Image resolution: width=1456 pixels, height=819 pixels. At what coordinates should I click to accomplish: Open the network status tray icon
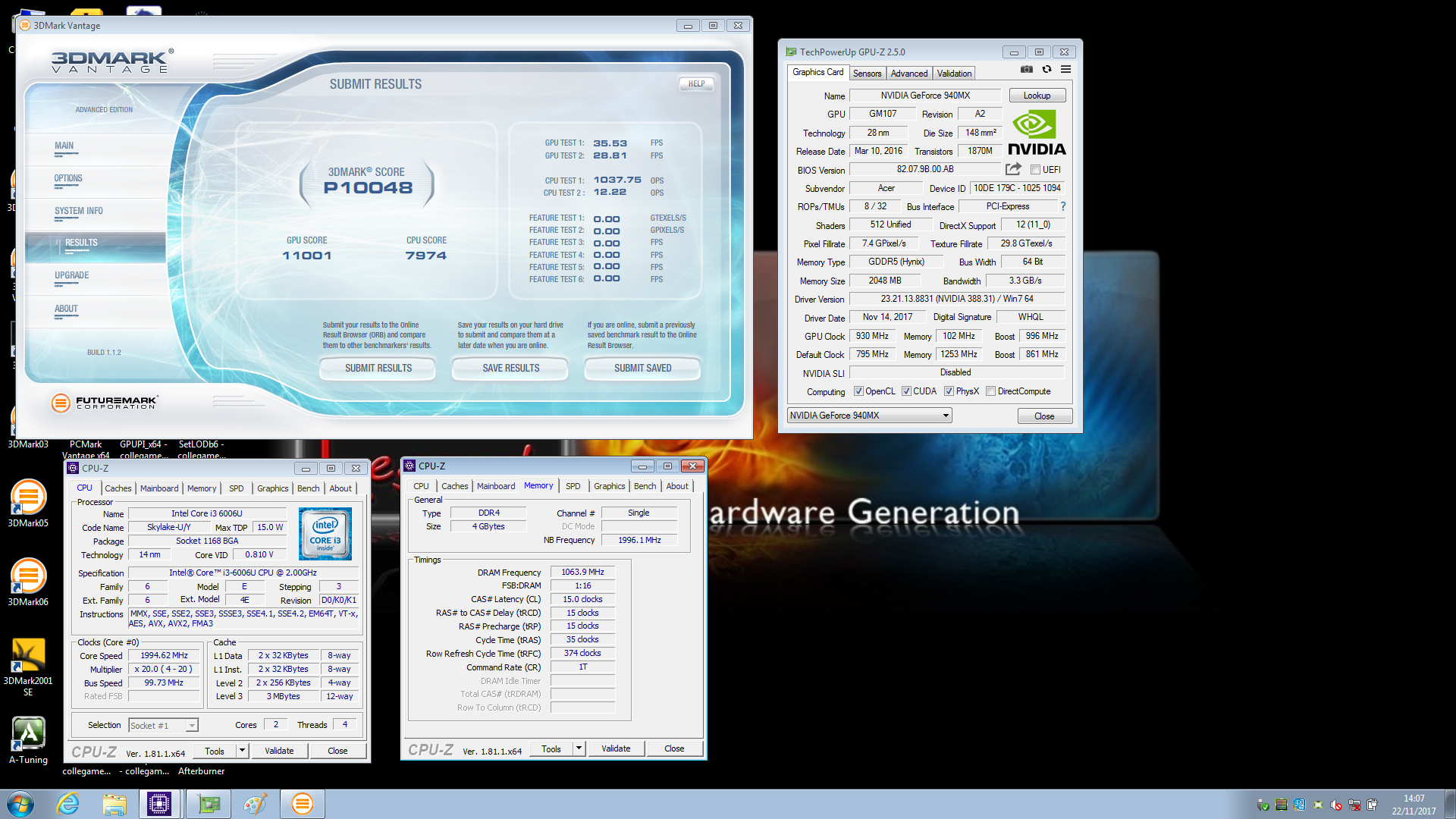1354,805
